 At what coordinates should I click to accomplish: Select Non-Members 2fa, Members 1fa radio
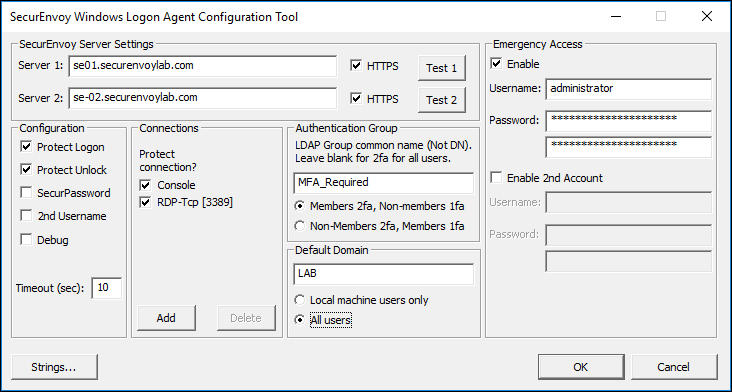pyautogui.click(x=300, y=226)
